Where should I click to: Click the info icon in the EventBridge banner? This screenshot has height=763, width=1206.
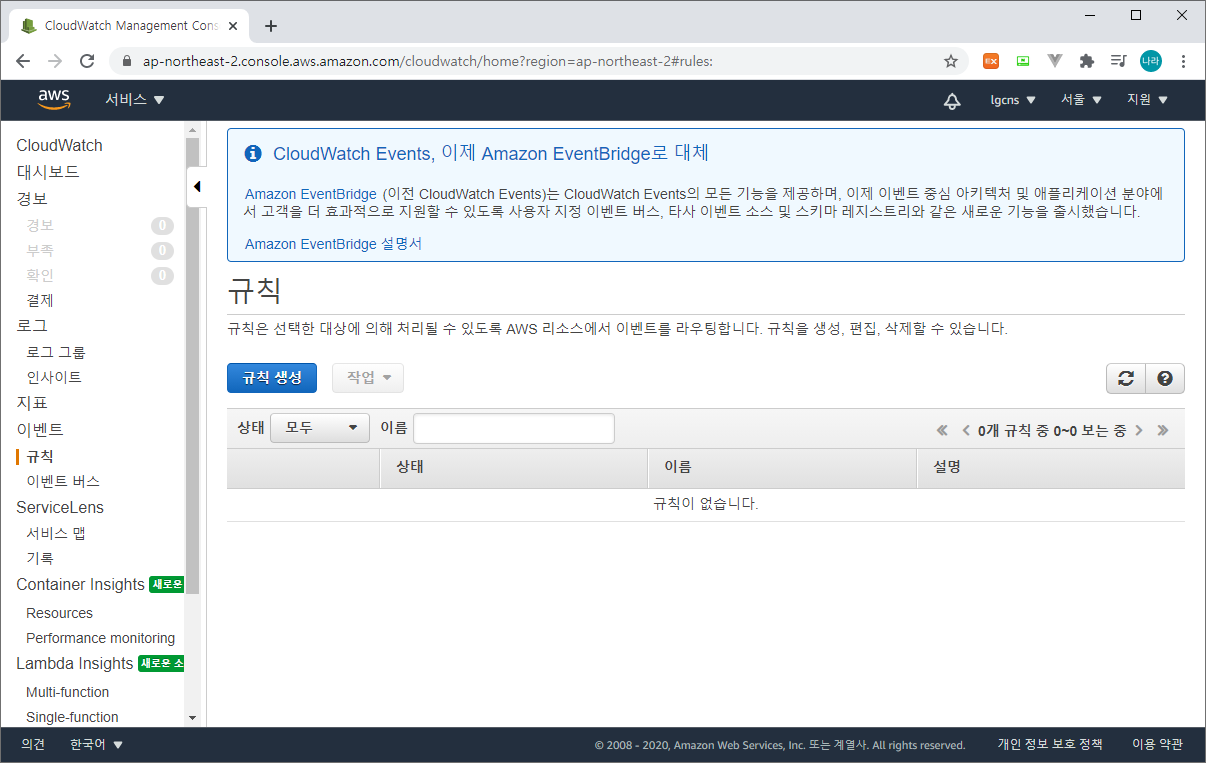[253, 154]
